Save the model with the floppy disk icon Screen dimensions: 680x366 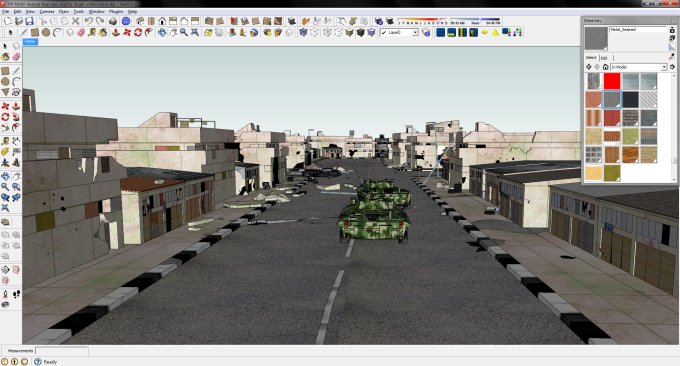coord(29,21)
